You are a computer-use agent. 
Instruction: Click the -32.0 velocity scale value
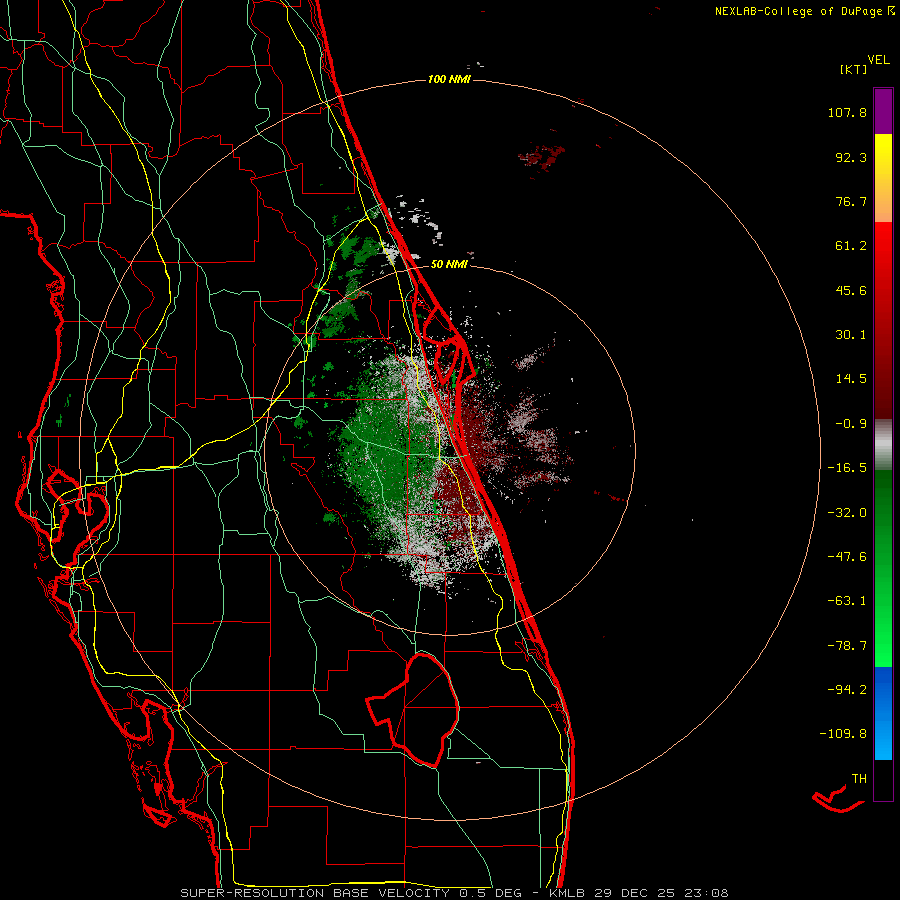(x=847, y=513)
